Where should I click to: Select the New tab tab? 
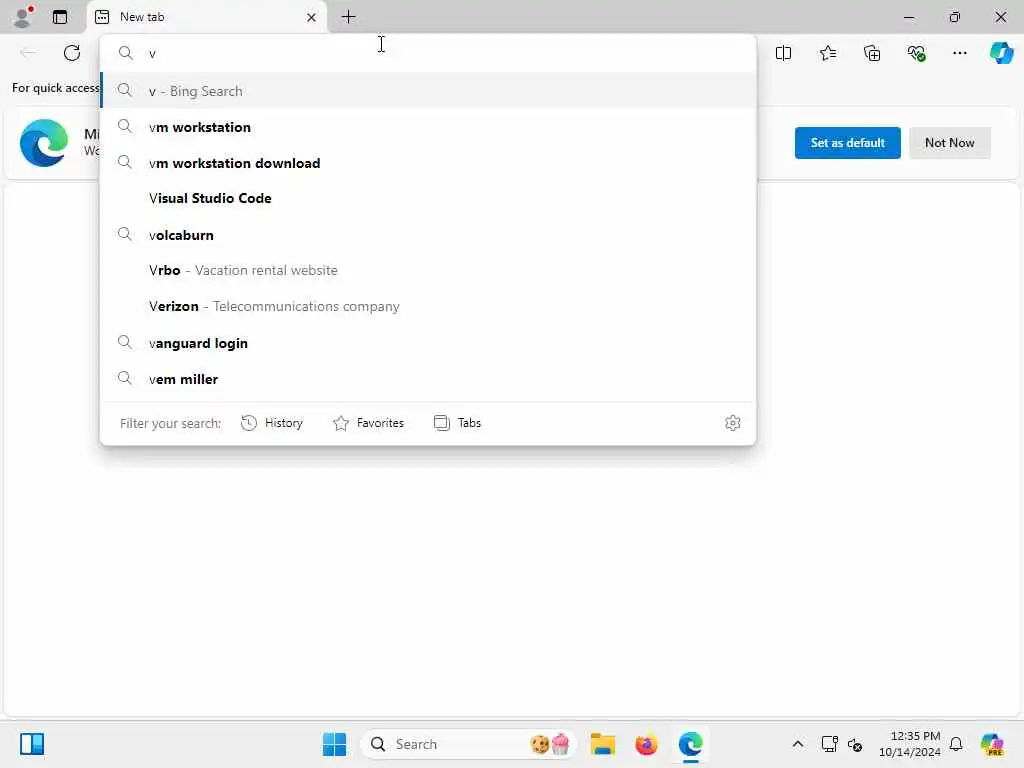coord(206,17)
